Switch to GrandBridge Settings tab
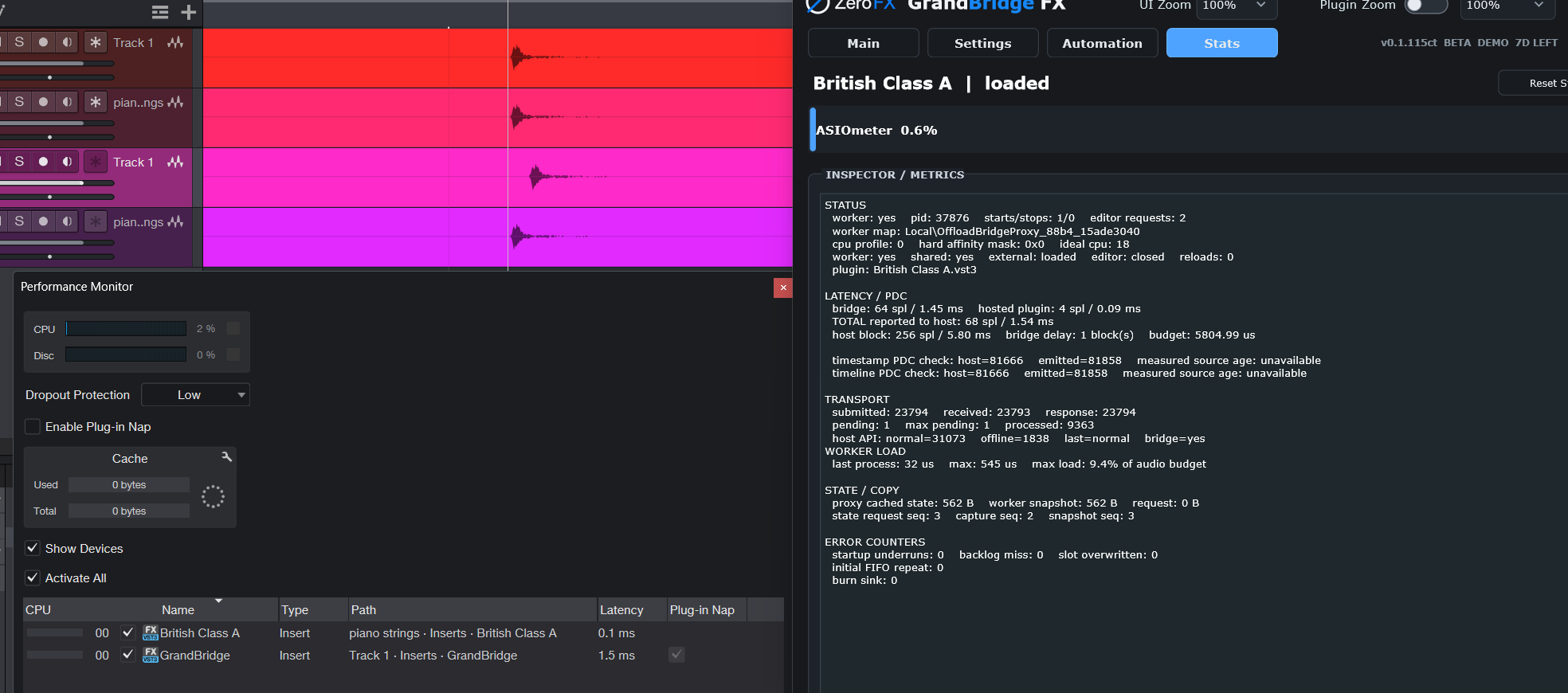 983,43
